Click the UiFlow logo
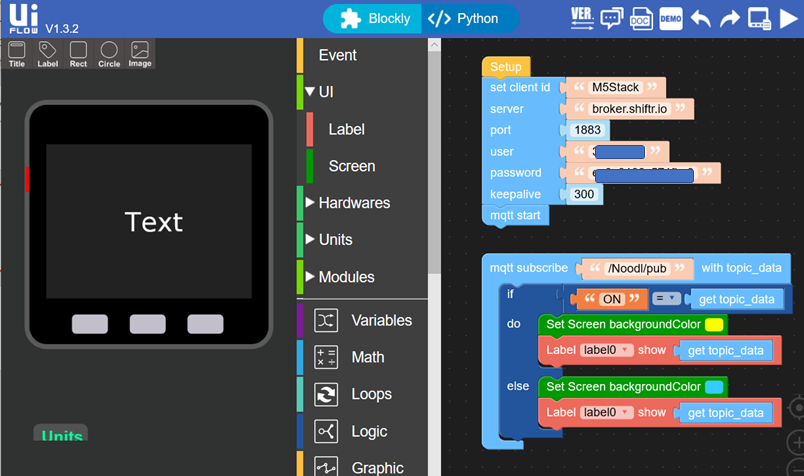This screenshot has width=804, height=476. [x=23, y=18]
